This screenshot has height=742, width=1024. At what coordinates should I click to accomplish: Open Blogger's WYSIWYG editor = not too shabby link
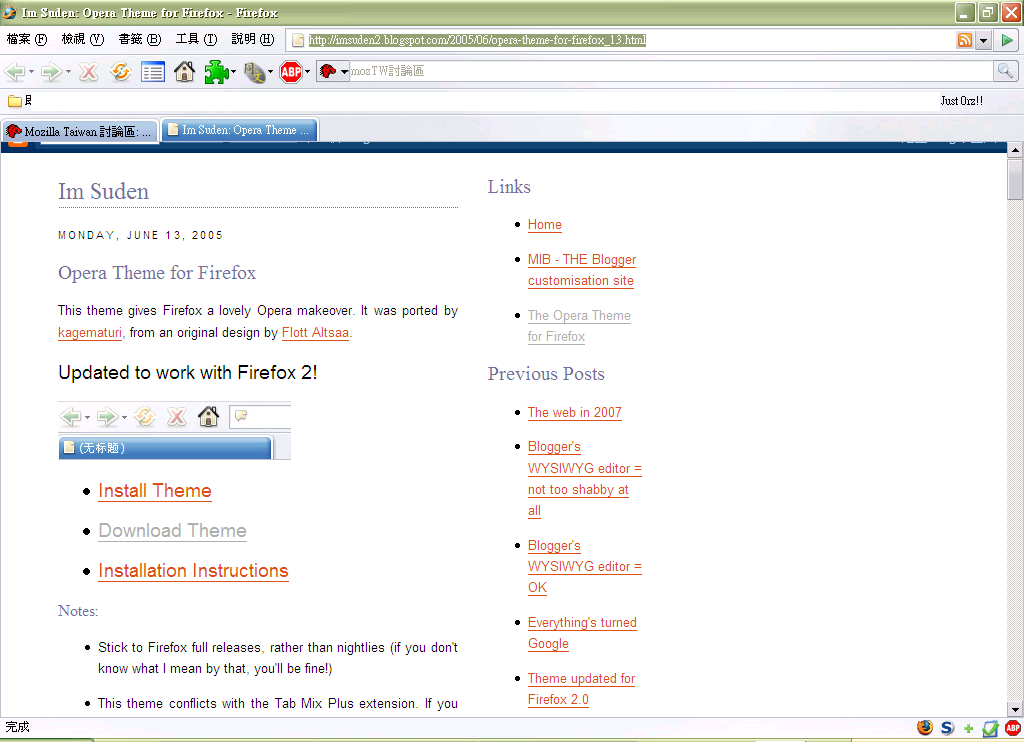click(584, 479)
